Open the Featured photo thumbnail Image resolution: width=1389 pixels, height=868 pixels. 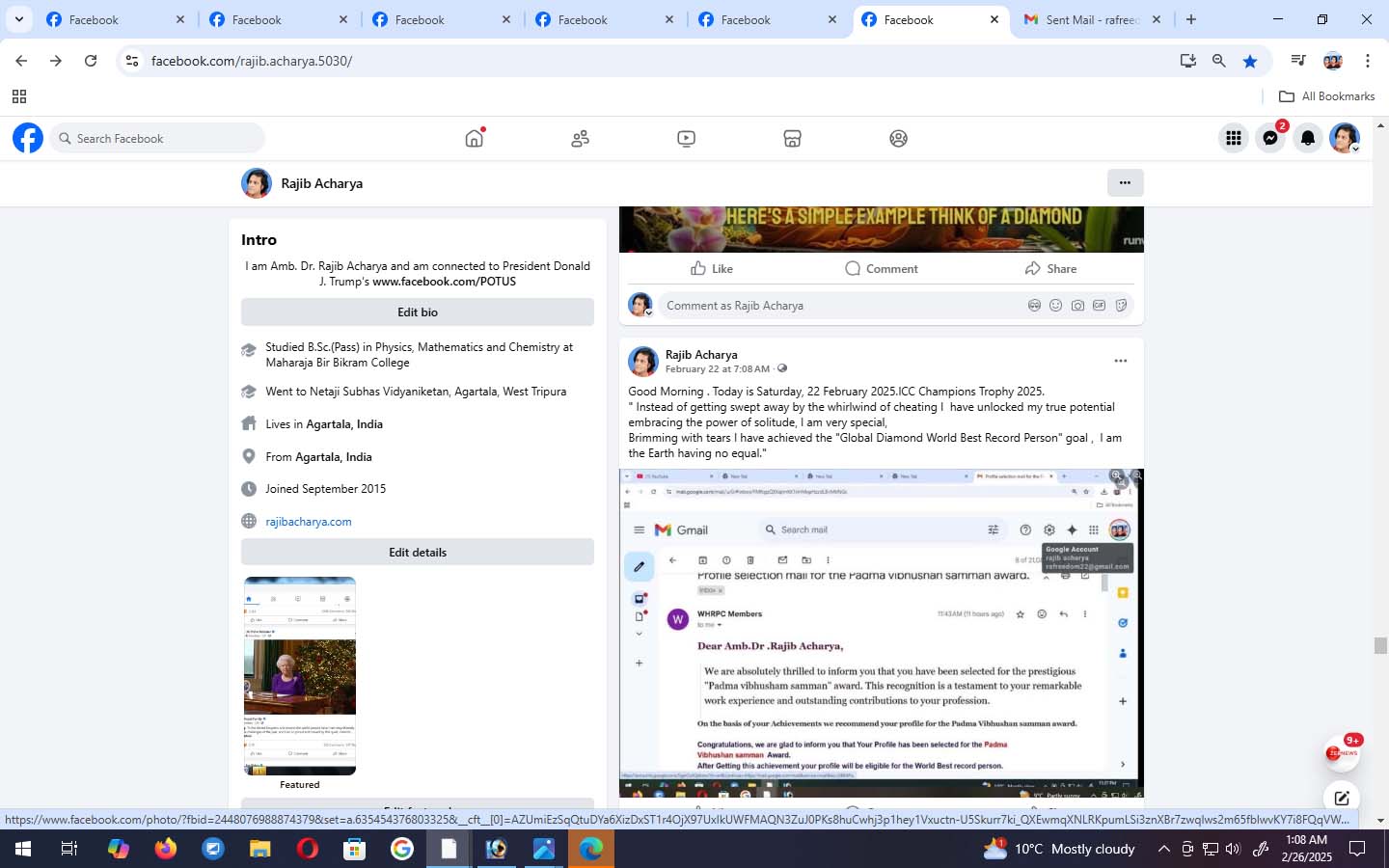300,676
